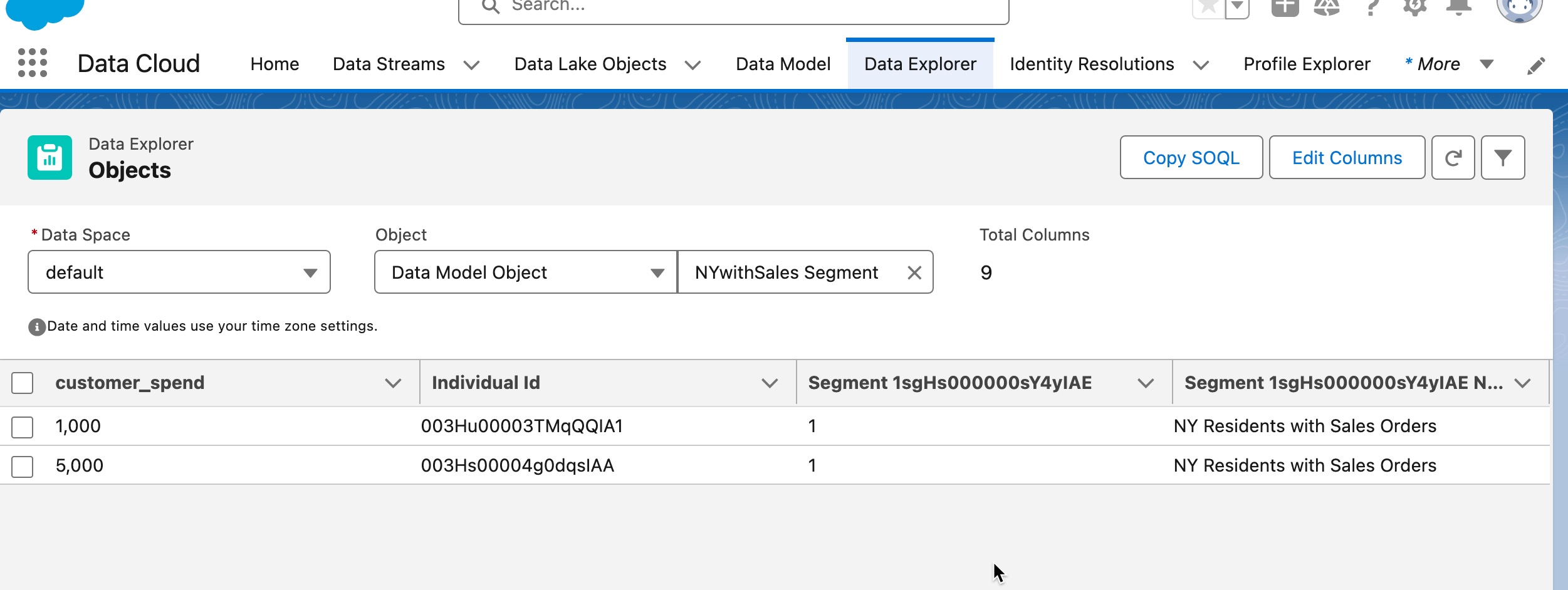
Task: Toggle the select-all rows checkbox
Action: [x=22, y=383]
